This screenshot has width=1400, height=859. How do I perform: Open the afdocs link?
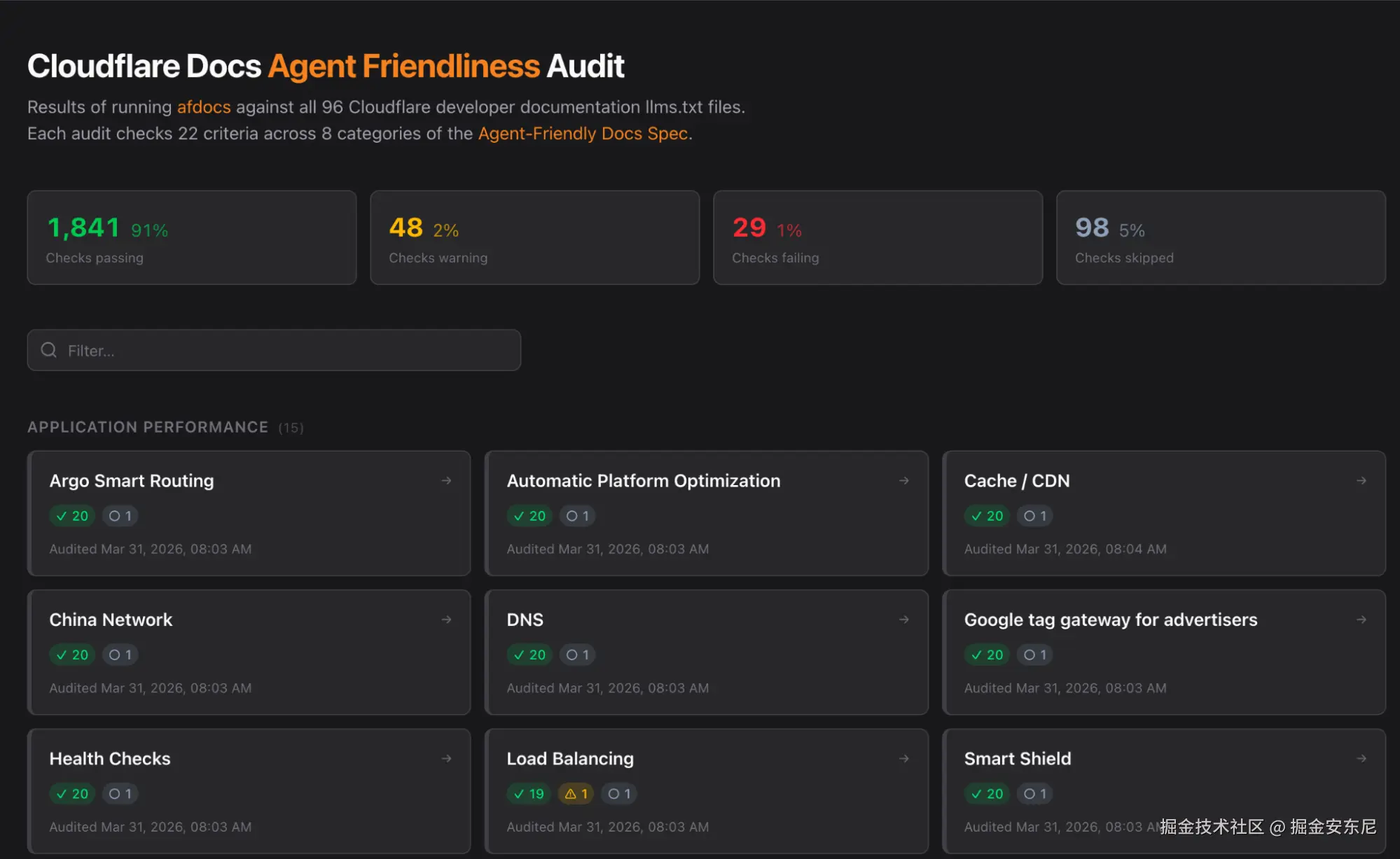[203, 107]
